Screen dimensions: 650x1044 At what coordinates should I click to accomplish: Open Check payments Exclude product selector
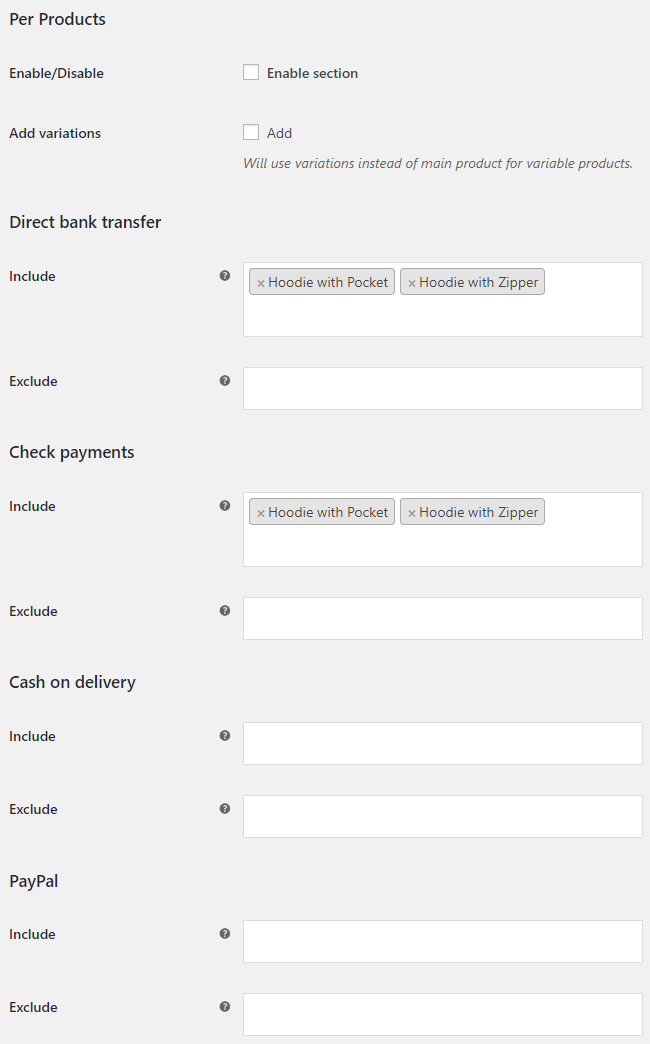[x=443, y=619]
